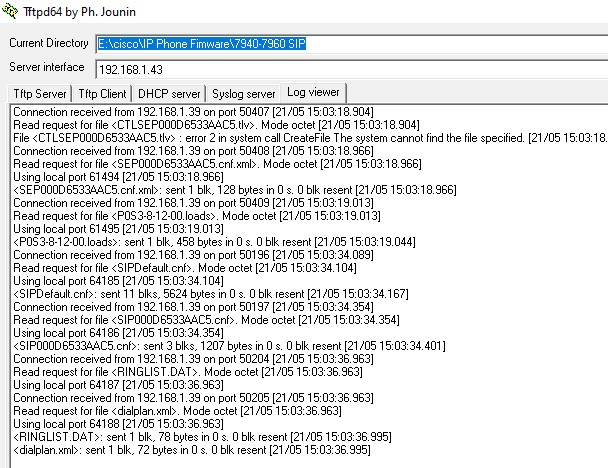Open the Current Directory path combo box
615x468 pixels.
[350, 44]
